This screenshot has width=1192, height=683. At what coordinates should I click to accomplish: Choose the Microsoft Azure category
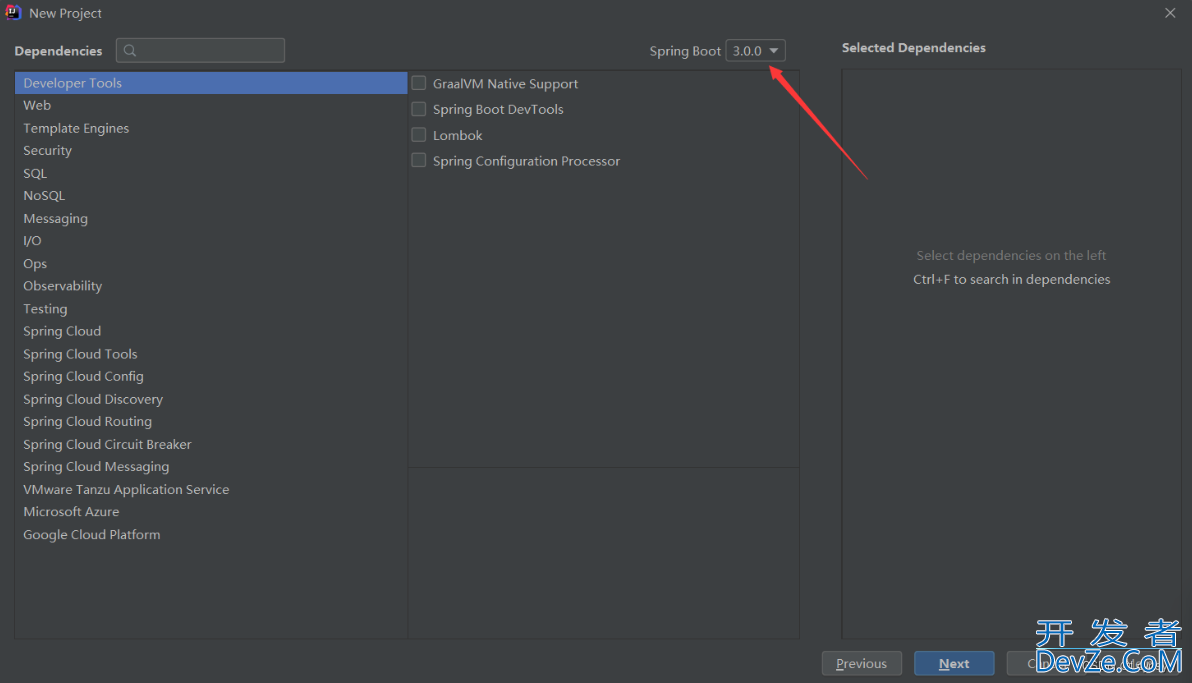pos(211,511)
